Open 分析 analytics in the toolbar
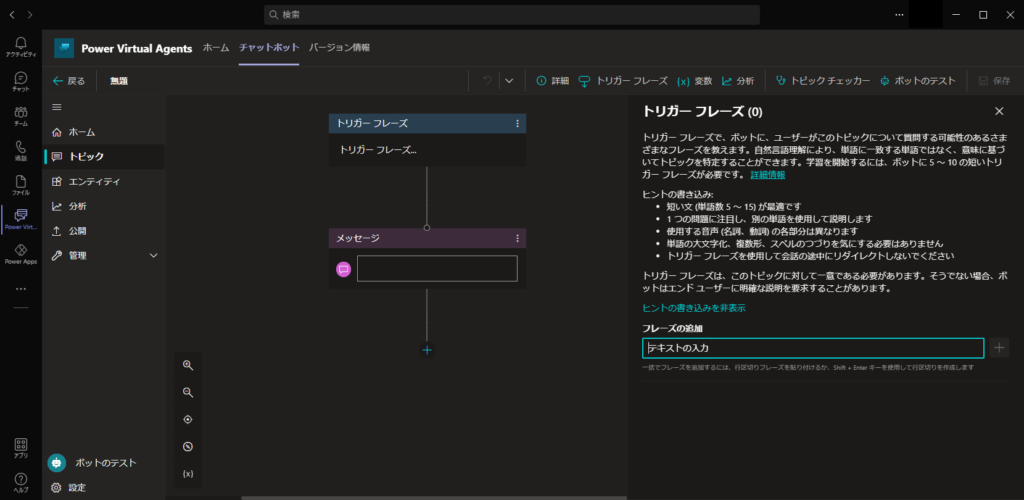 738,81
